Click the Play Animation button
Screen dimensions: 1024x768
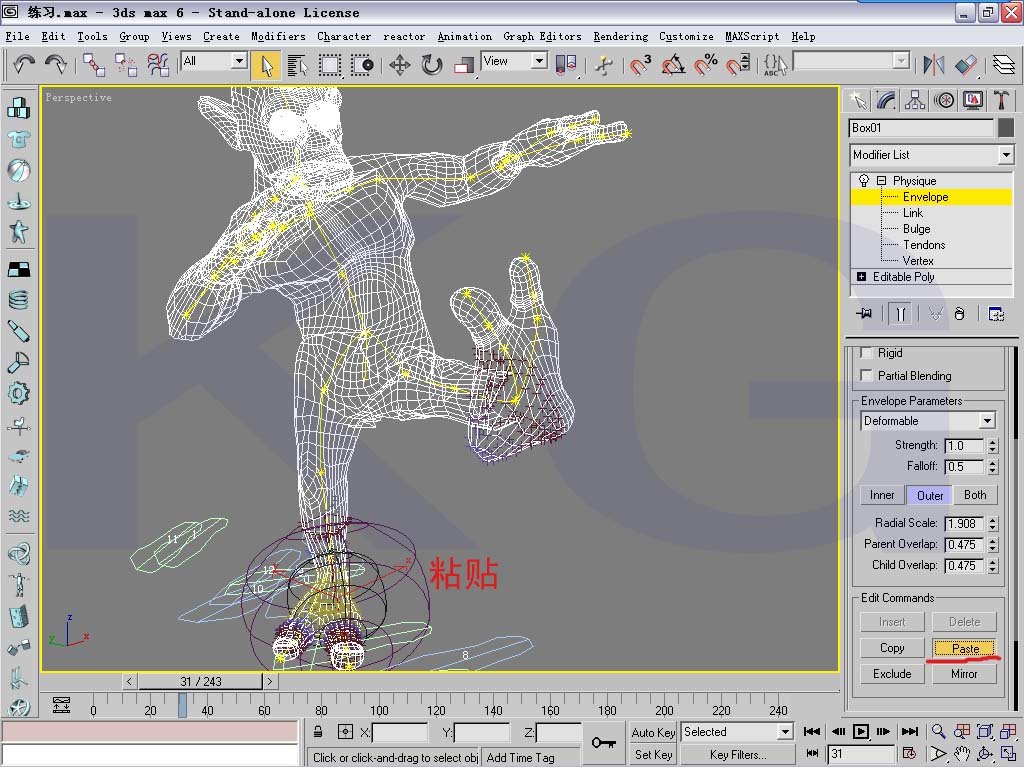861,732
